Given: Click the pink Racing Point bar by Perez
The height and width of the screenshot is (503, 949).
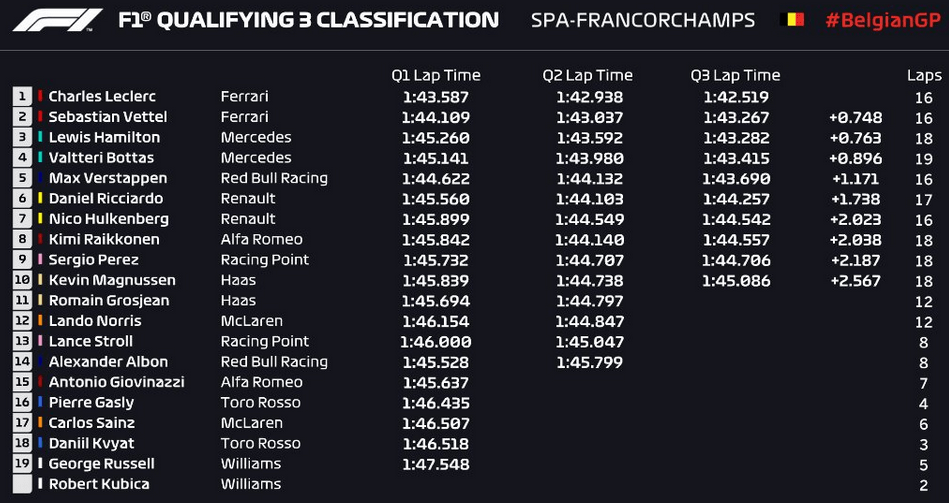Looking at the screenshot, I should click(x=41, y=259).
